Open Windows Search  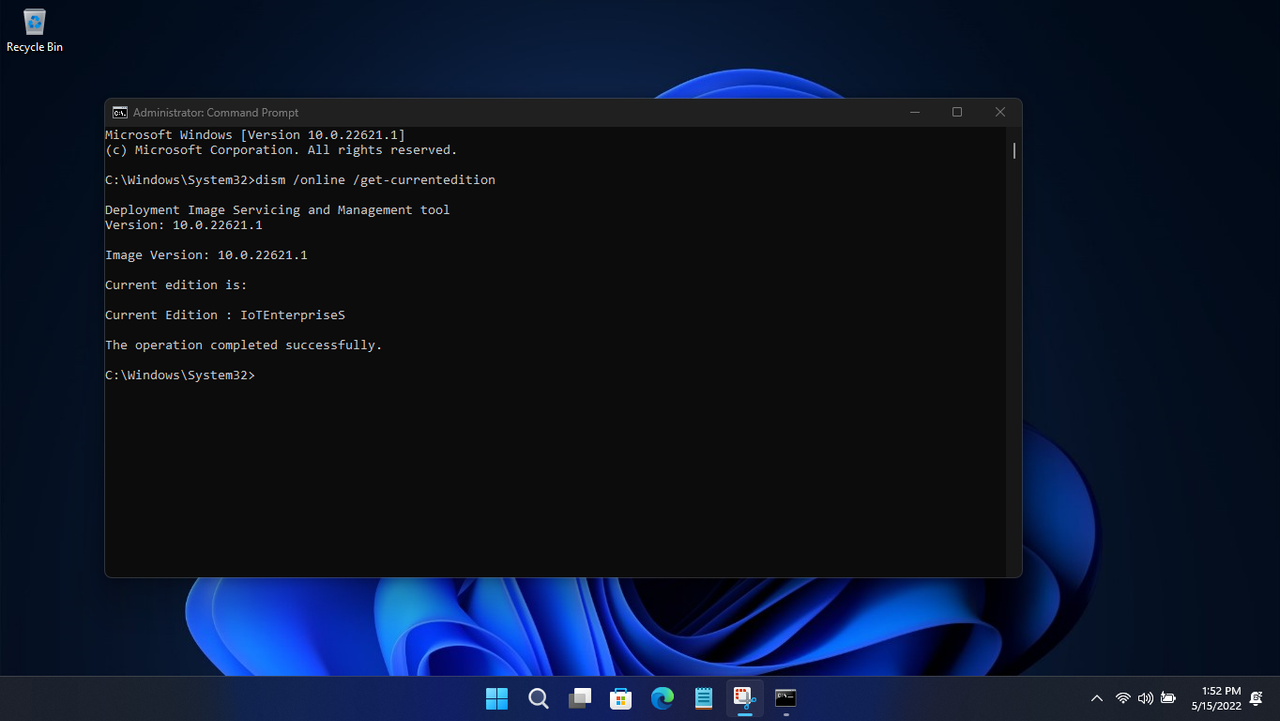538,698
